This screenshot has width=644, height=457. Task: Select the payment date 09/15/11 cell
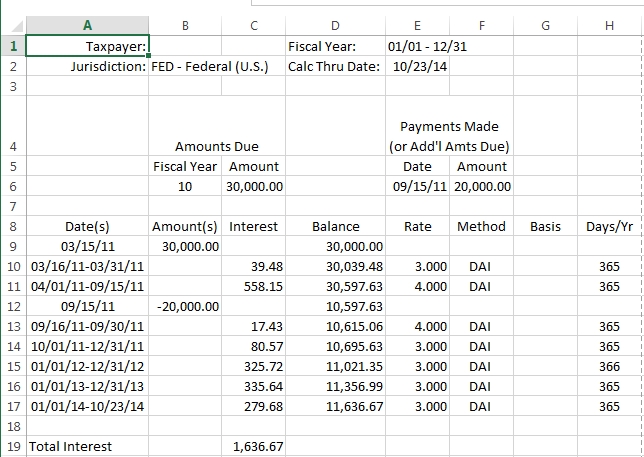(417, 186)
